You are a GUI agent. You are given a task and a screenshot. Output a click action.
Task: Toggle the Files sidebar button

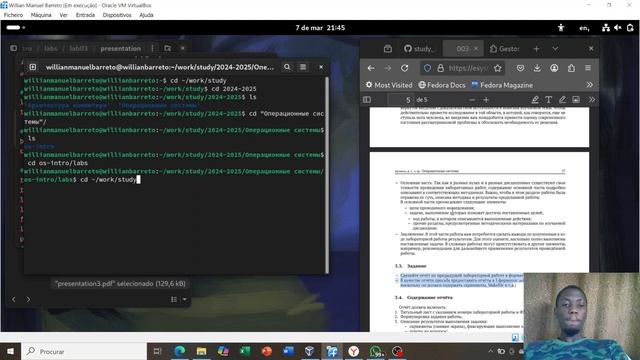13,48
